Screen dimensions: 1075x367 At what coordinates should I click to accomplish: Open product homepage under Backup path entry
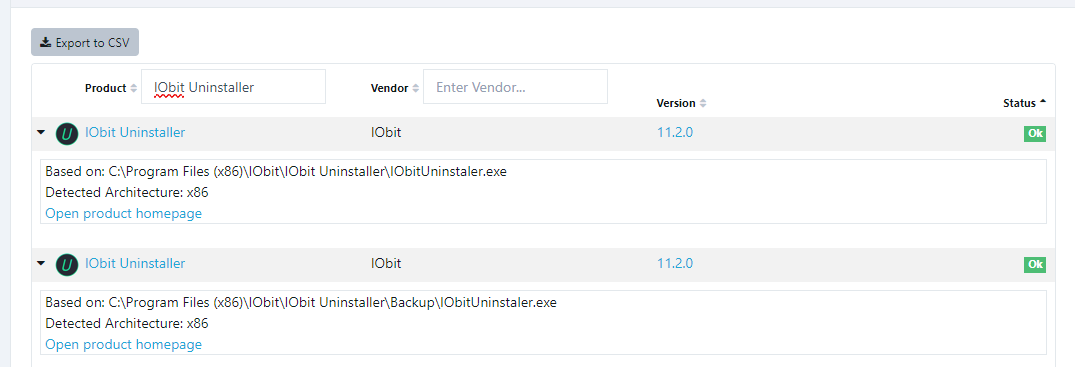click(123, 344)
